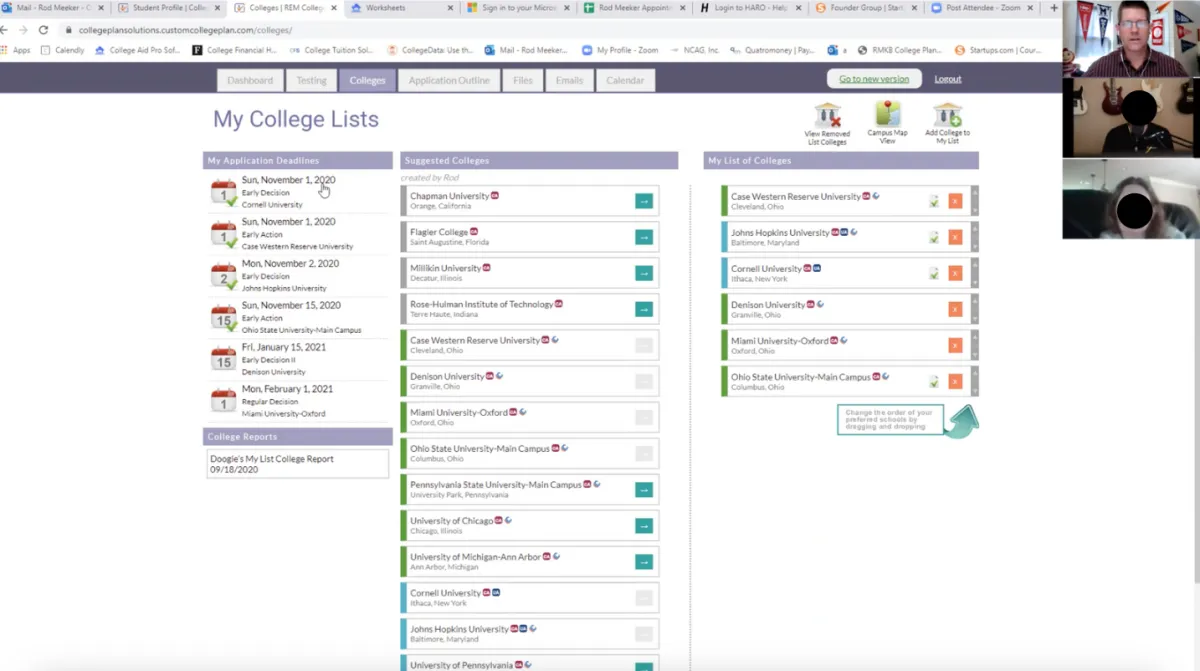Switch to the Login to HARO browser tab
This screenshot has height=671, width=1200.
click(x=750, y=8)
